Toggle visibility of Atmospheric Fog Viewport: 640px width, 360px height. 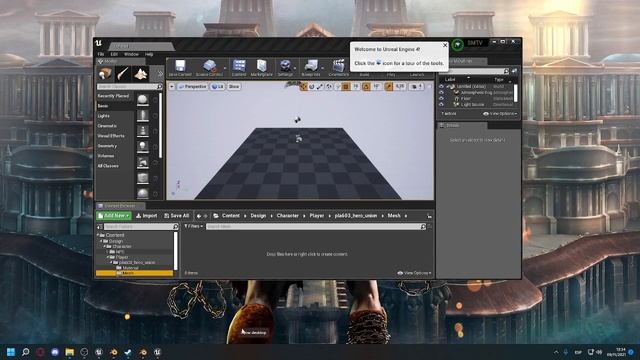tap(441, 93)
